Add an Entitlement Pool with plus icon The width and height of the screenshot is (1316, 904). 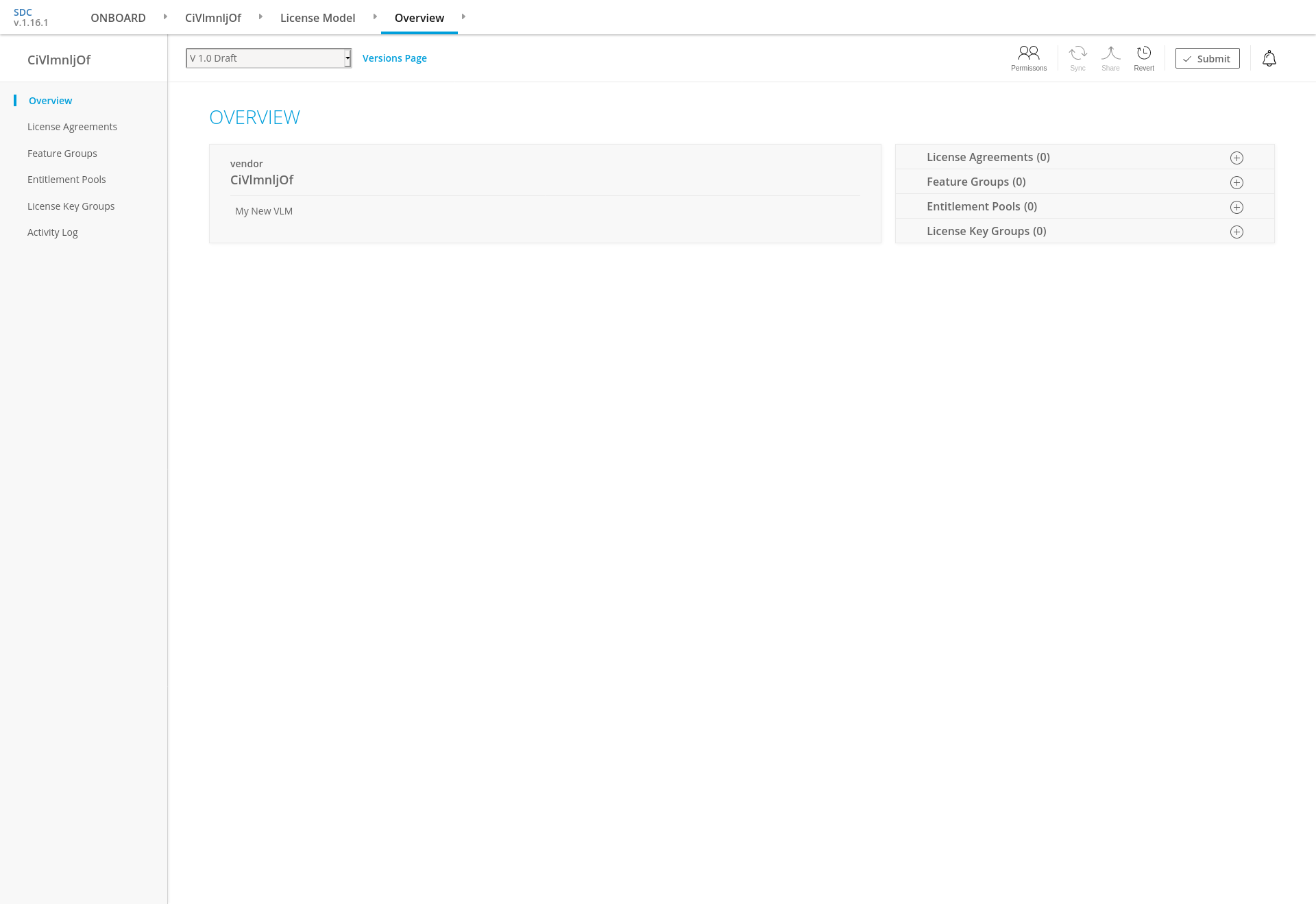pos(1236,208)
